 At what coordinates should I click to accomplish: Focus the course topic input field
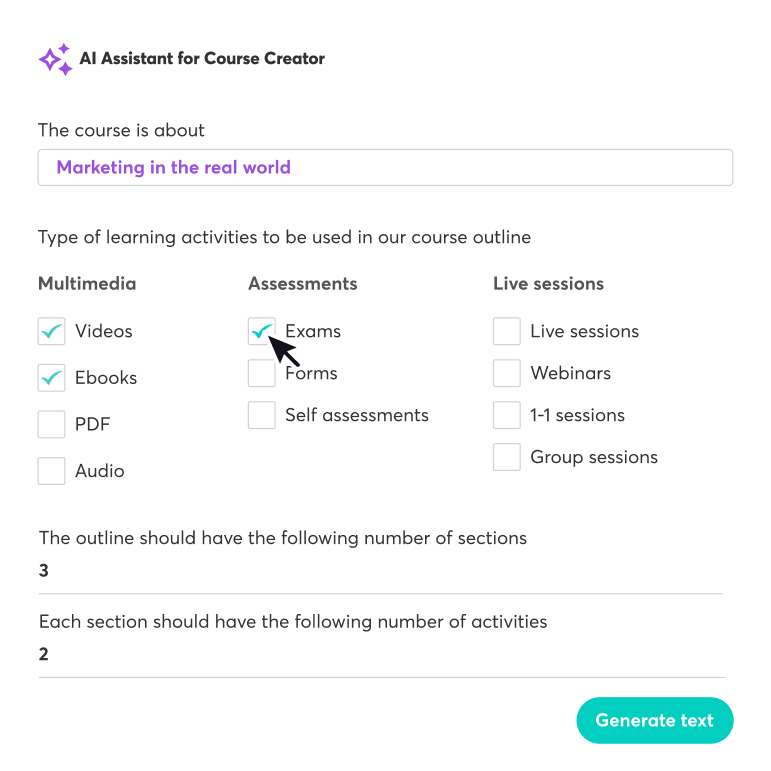(x=385, y=168)
